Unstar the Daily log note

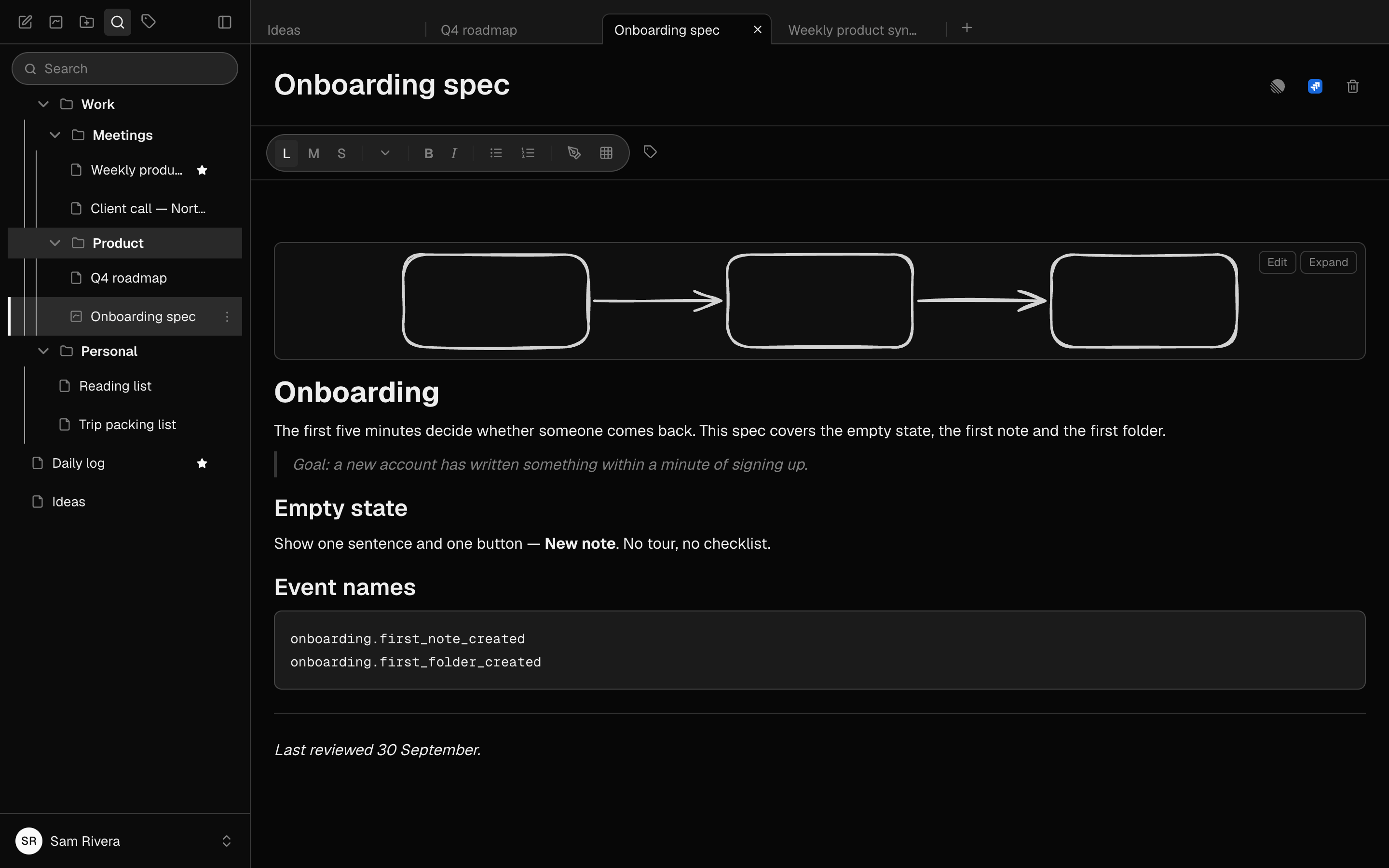[202, 463]
